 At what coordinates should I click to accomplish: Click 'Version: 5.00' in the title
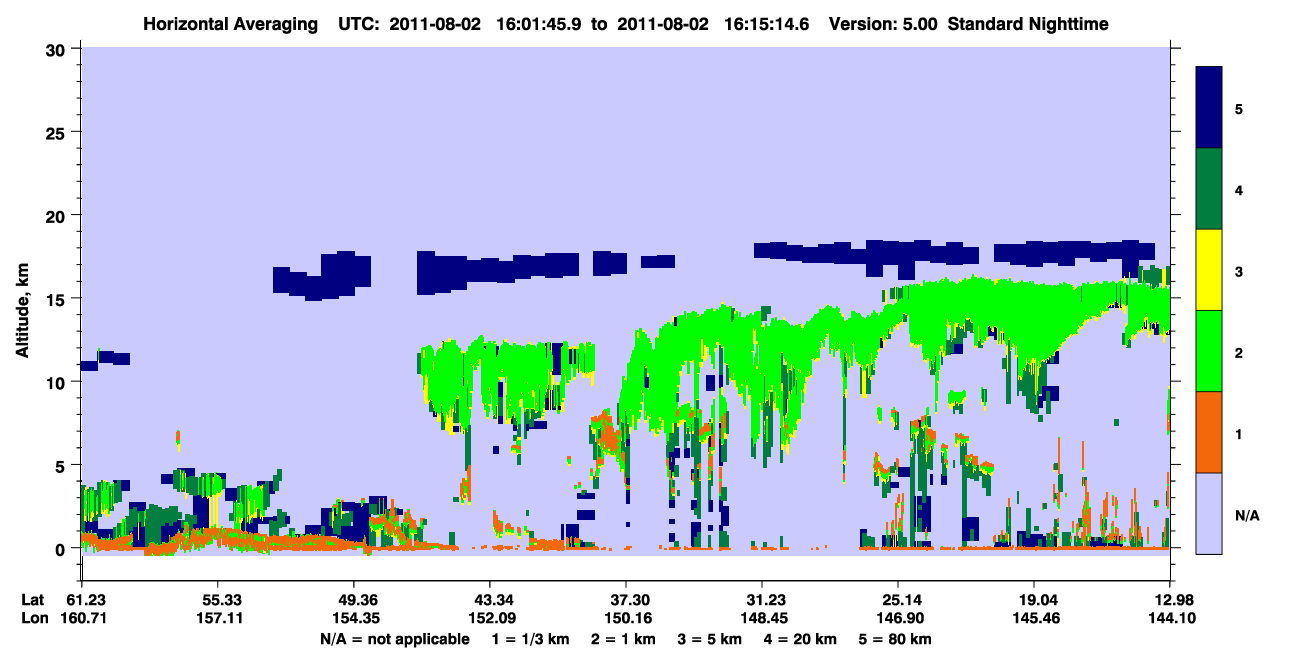point(882,24)
